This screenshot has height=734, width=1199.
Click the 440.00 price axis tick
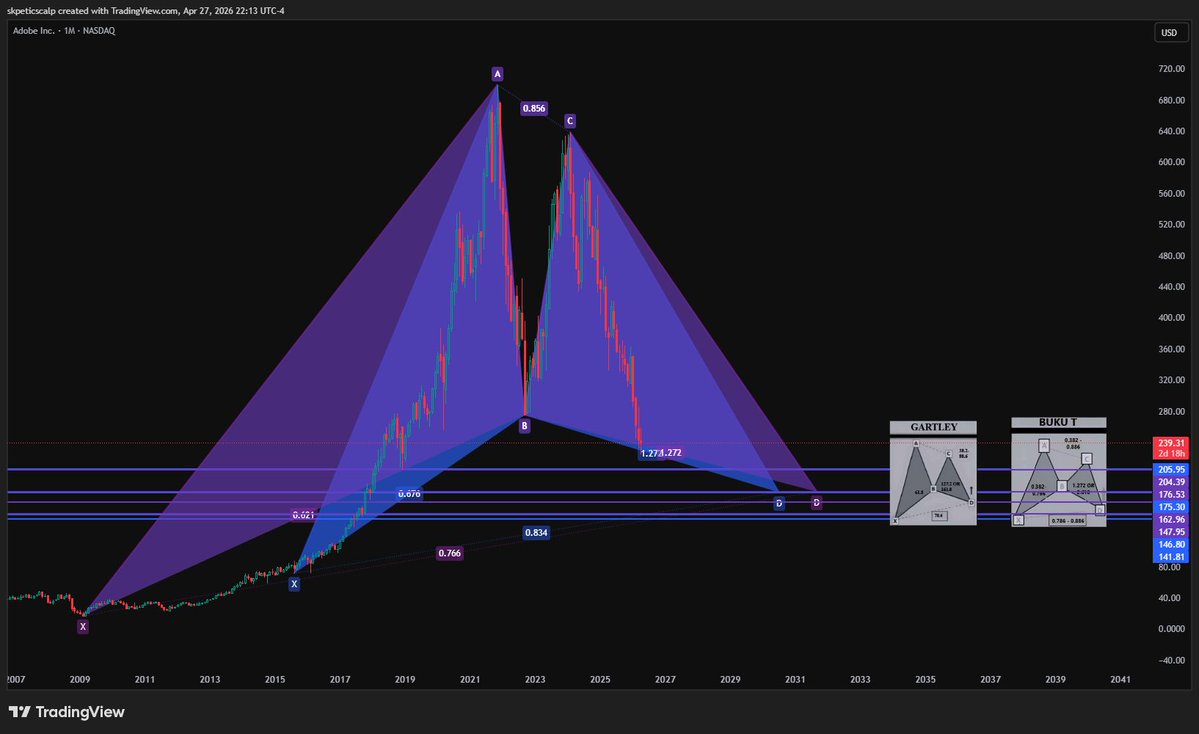point(1171,287)
